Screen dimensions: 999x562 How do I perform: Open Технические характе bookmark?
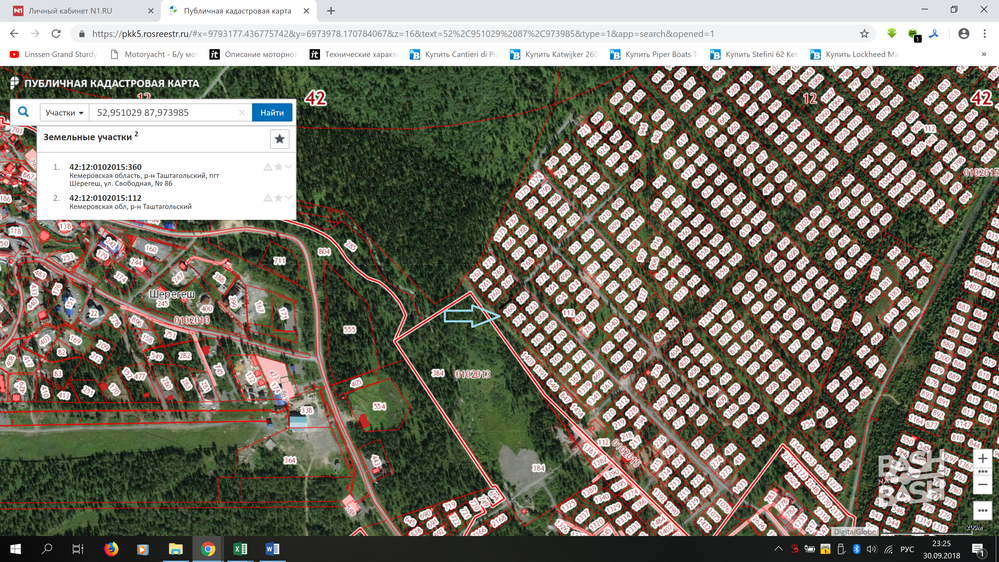pos(354,54)
